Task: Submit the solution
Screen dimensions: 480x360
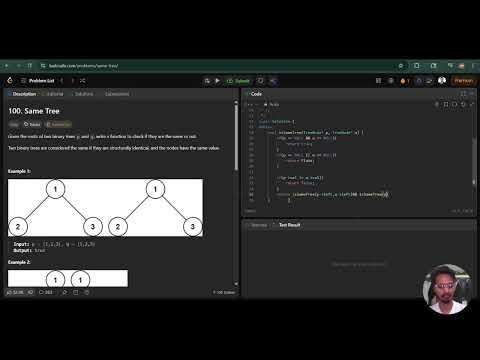Action: [238, 81]
